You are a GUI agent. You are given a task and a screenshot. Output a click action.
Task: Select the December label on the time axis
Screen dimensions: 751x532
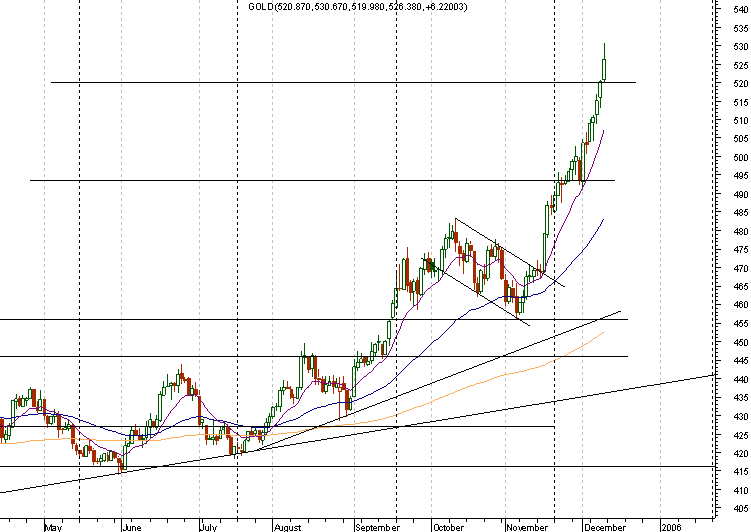tap(605, 527)
